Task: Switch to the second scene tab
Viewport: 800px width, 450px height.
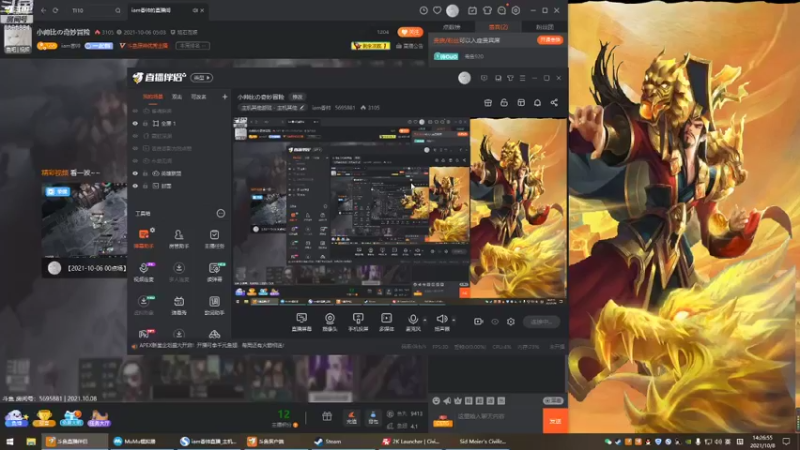Action: [x=177, y=96]
